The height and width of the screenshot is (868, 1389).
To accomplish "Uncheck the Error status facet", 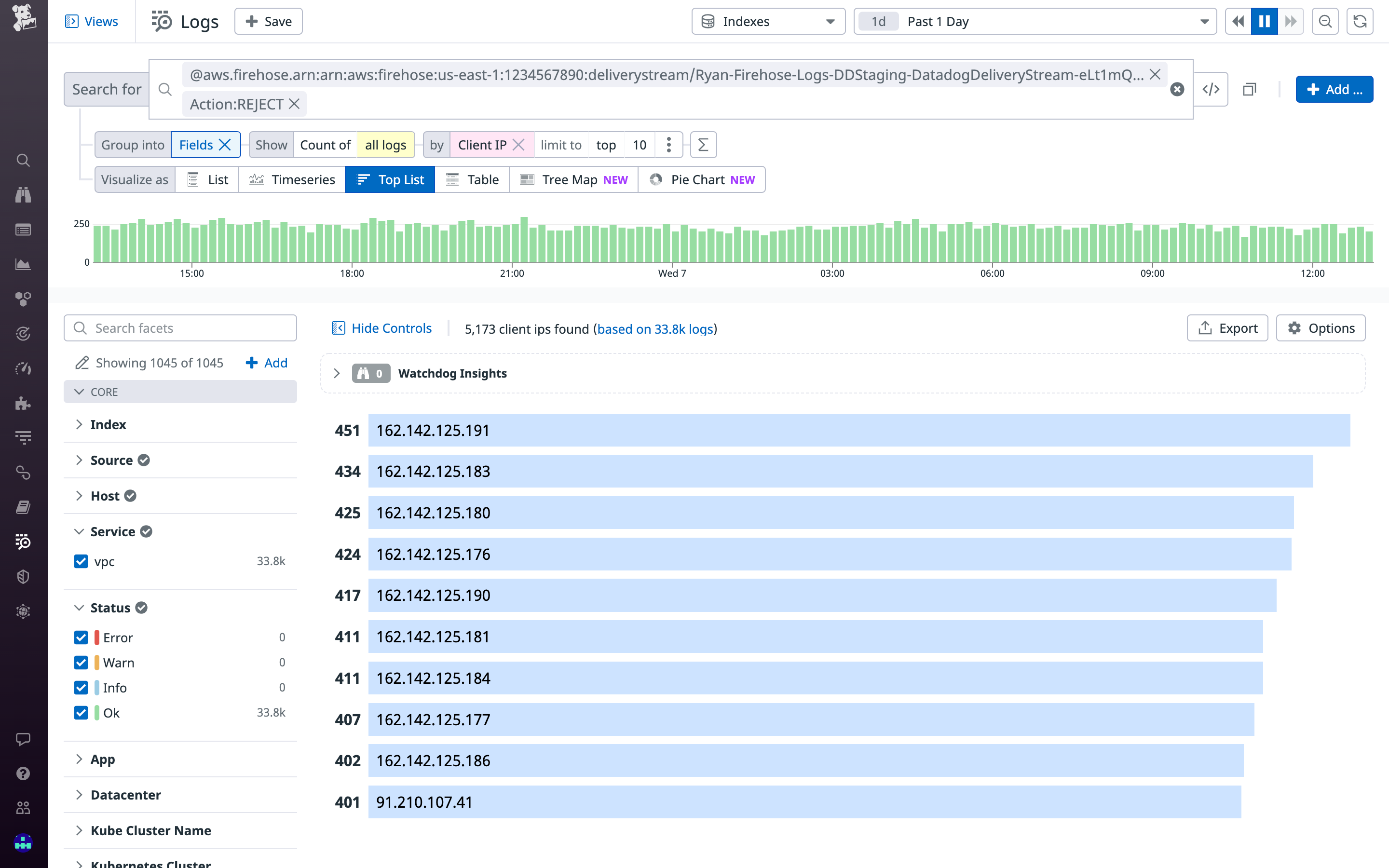I will click(x=81, y=637).
